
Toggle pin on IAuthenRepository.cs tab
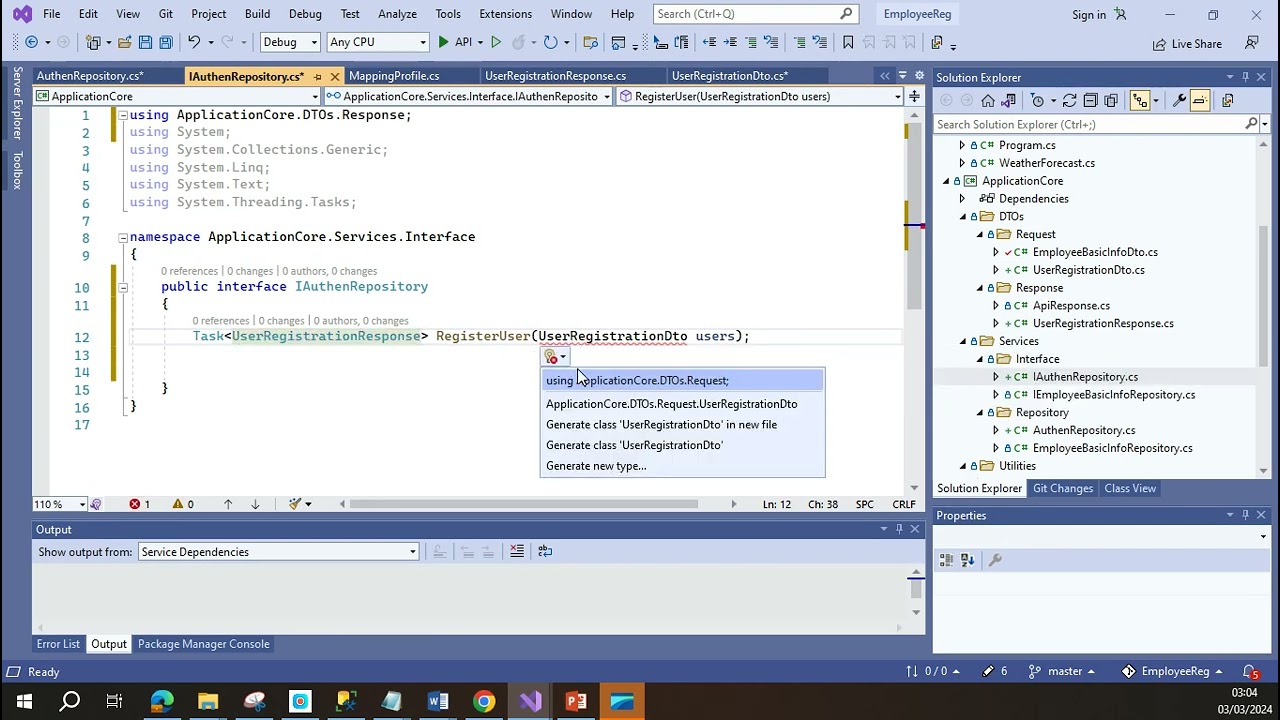click(x=318, y=76)
